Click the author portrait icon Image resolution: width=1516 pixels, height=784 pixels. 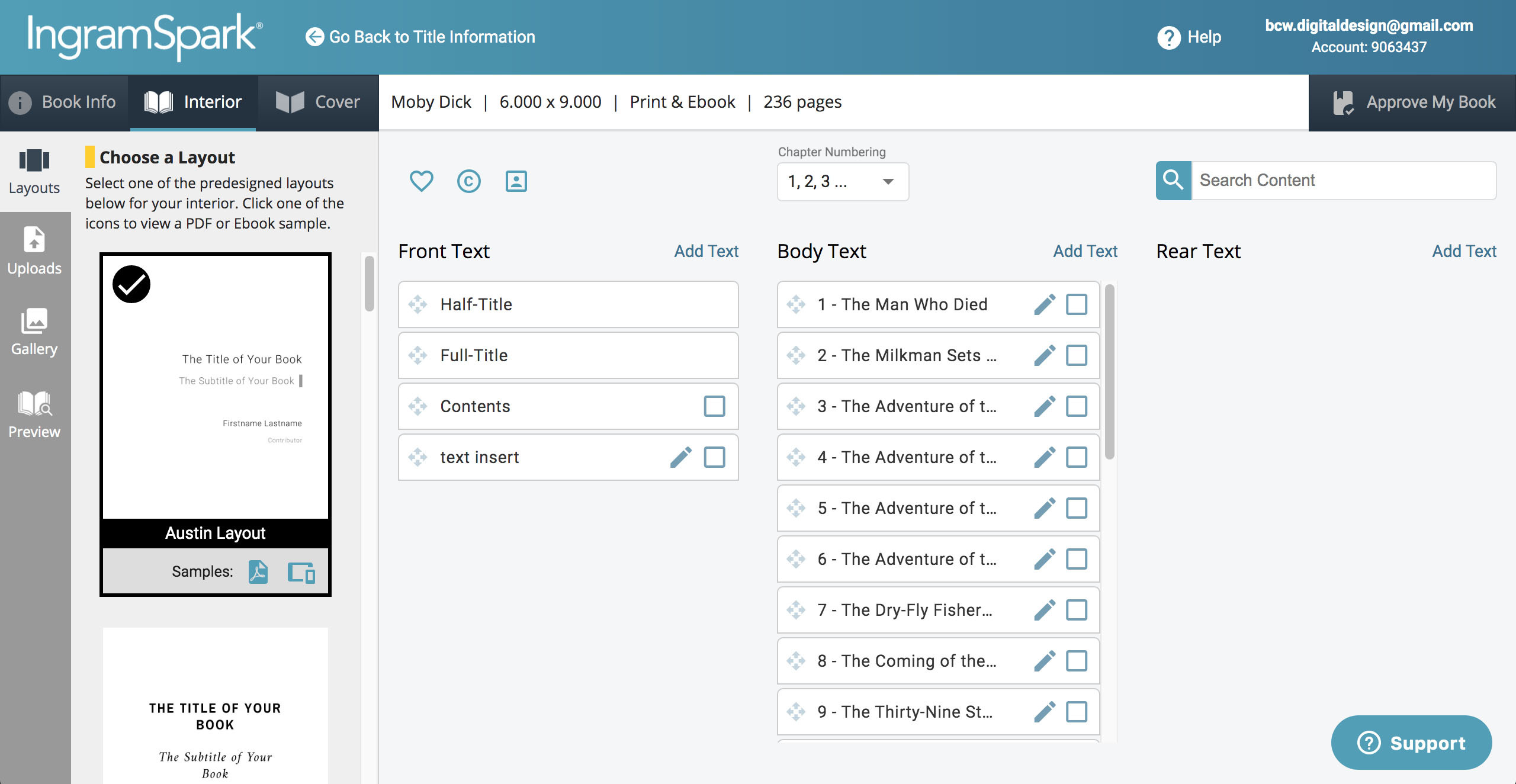point(516,181)
